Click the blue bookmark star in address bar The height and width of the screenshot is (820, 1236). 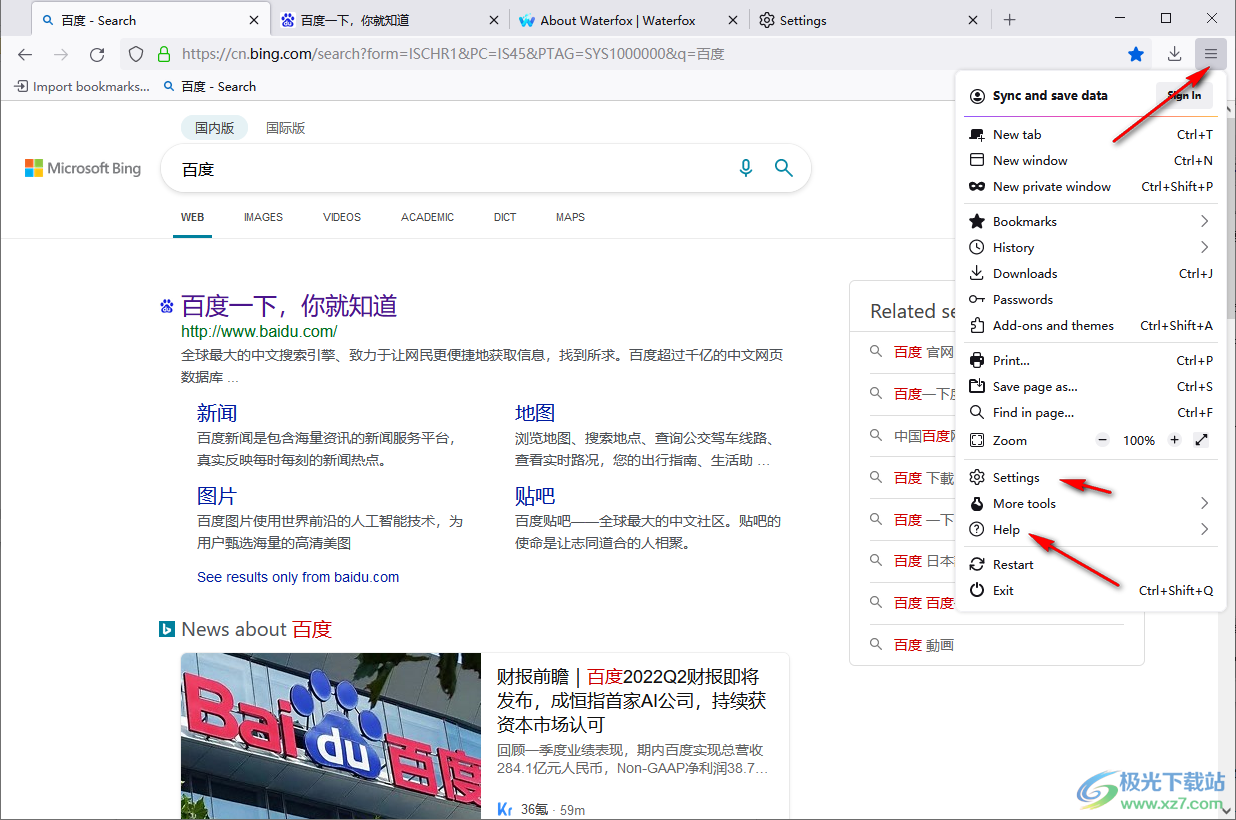[x=1136, y=54]
